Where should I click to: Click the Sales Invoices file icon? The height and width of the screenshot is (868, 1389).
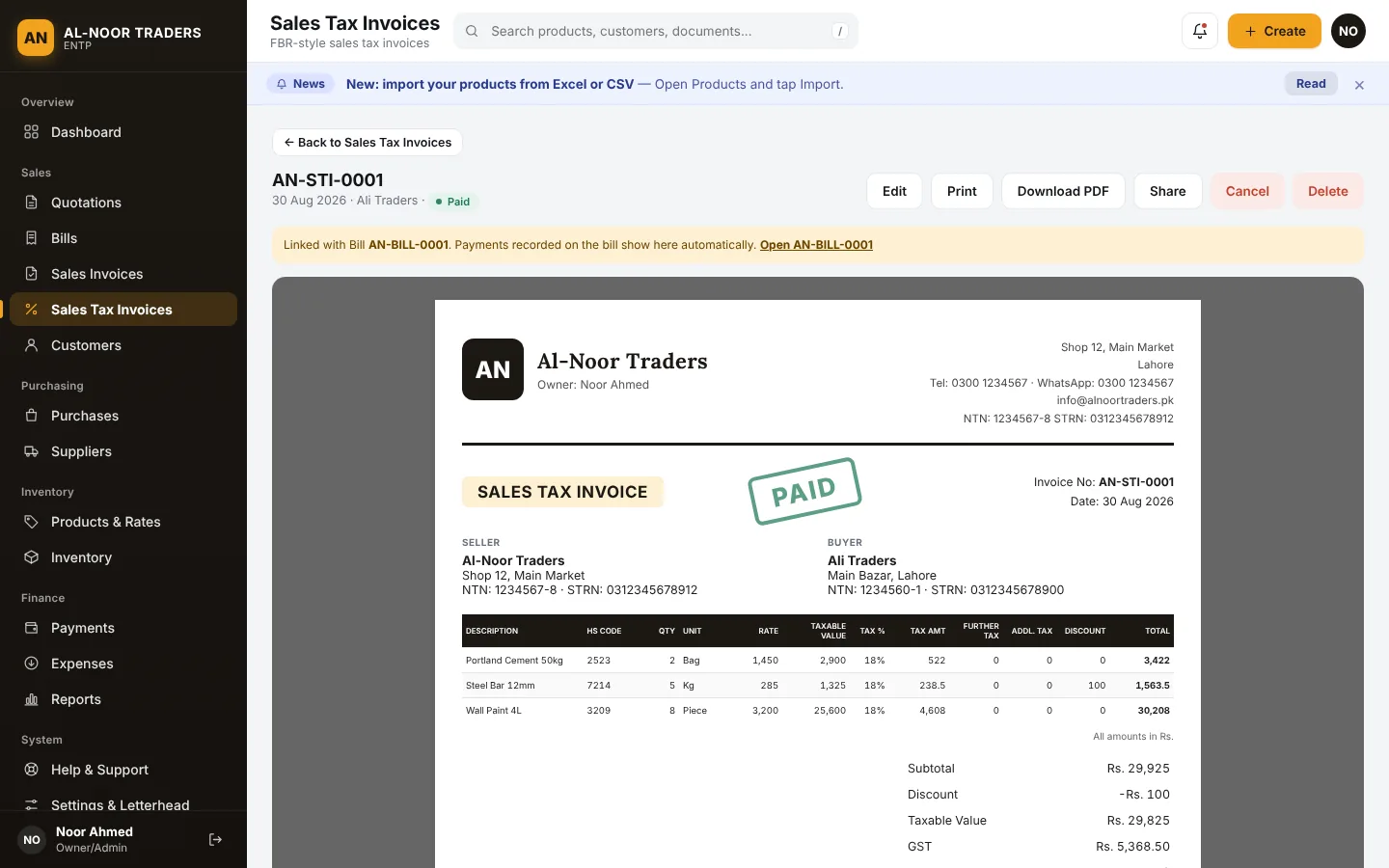click(x=31, y=274)
